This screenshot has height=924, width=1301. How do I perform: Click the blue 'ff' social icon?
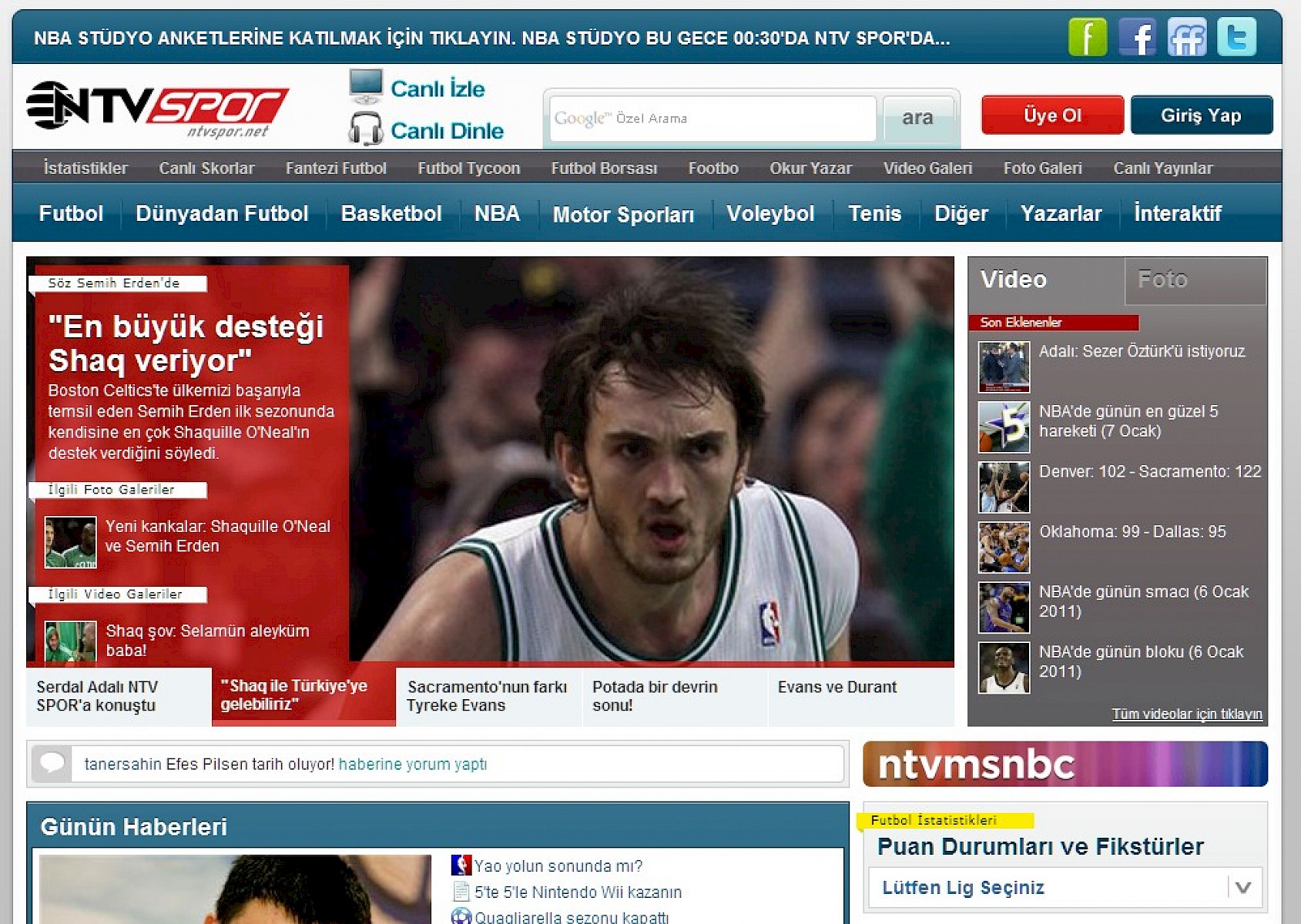tap(1186, 37)
